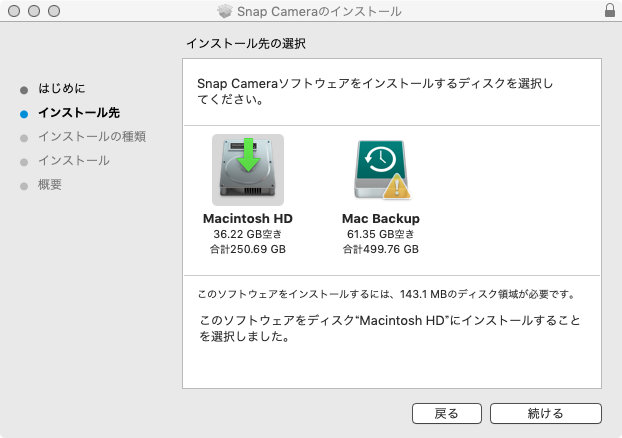The width and height of the screenshot is (622, 438).
Task: Click the 続ける (Continue) button
Action: click(x=546, y=413)
